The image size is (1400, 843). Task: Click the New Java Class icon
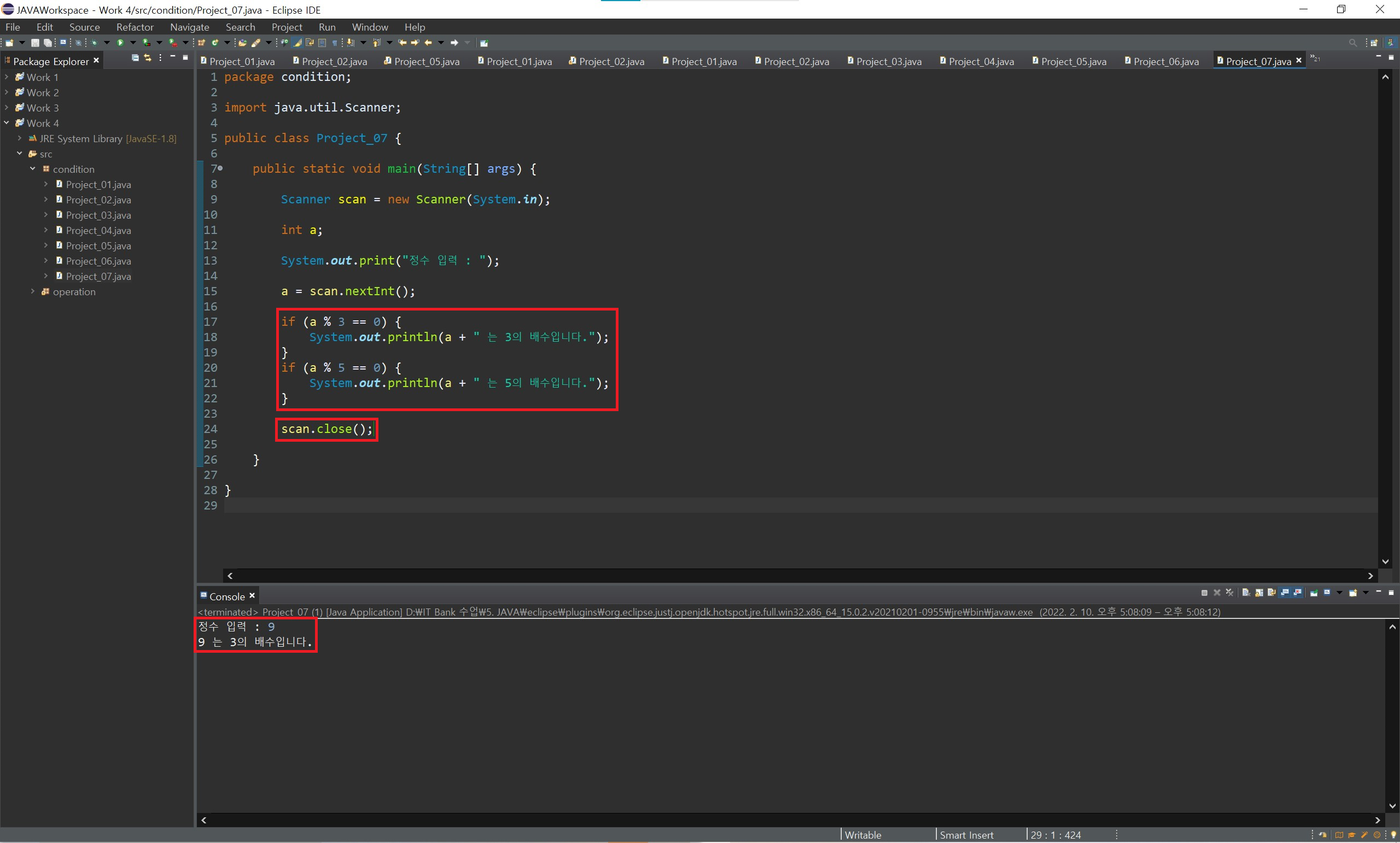coord(215,43)
